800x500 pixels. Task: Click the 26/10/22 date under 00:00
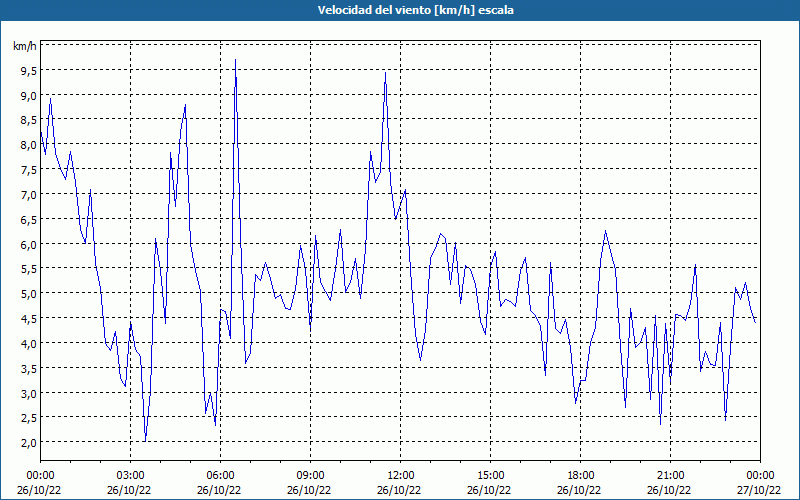(x=39, y=490)
